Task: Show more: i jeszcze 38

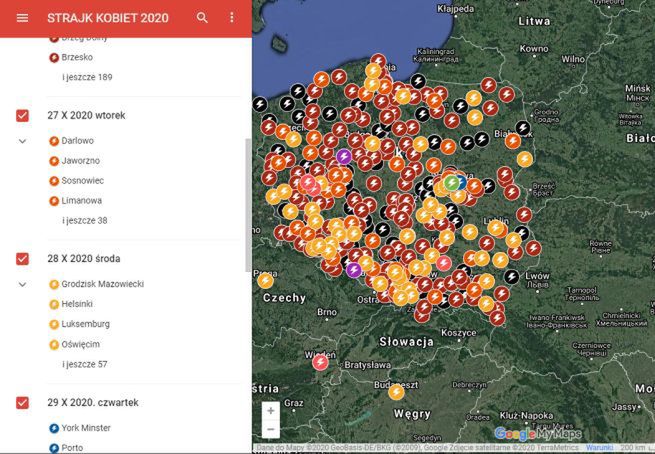Action: (85, 221)
